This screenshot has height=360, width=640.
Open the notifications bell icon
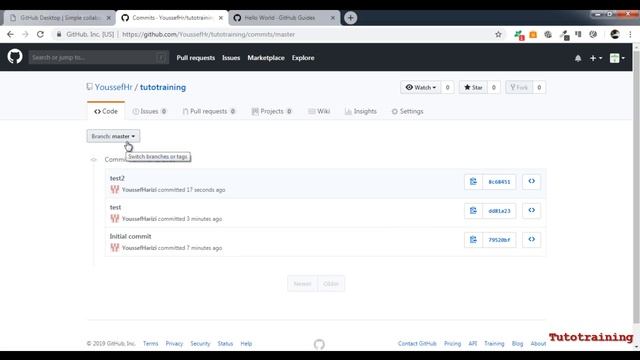[x=578, y=58]
